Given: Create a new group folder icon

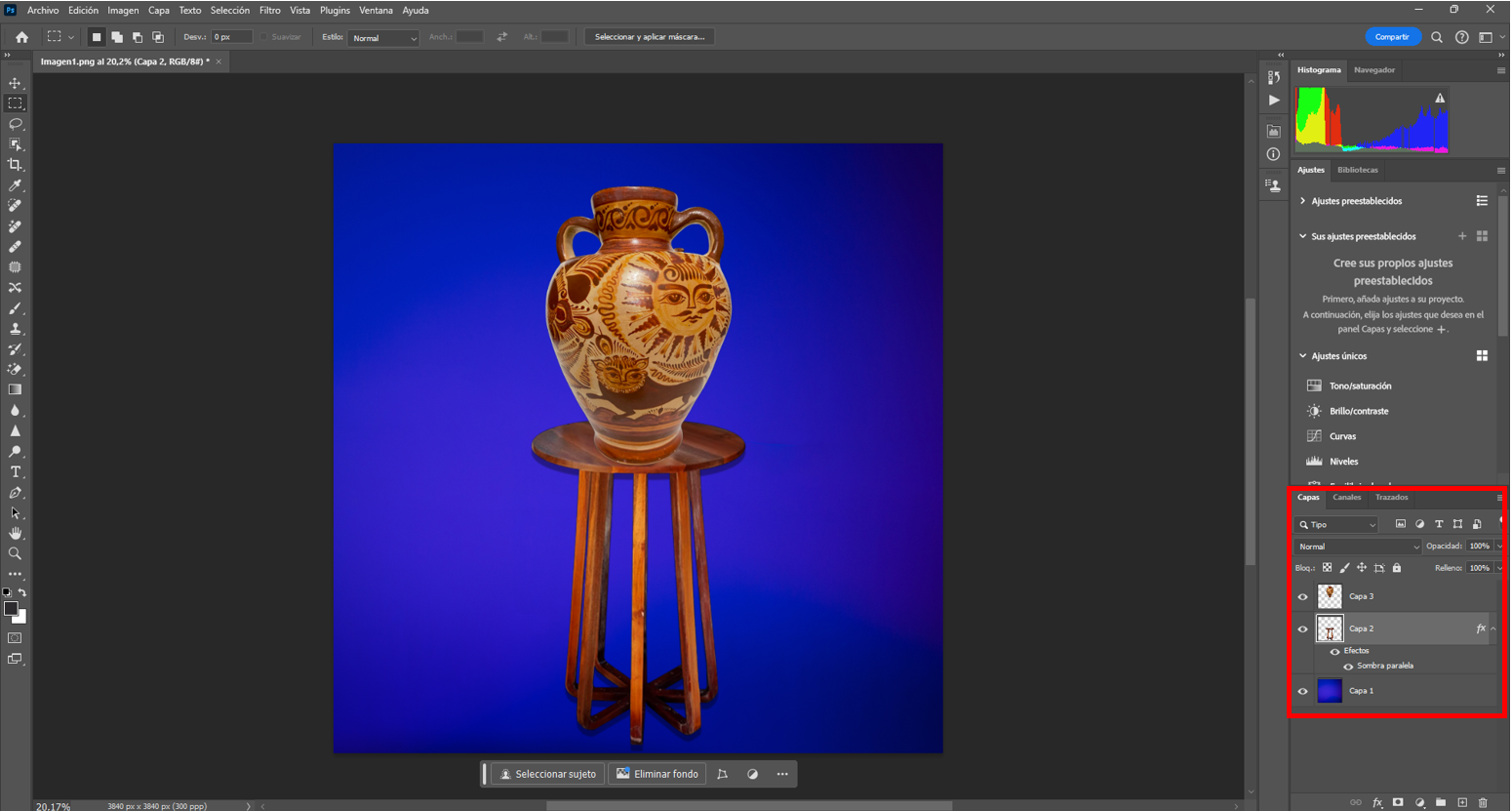Looking at the screenshot, I should tap(1441, 802).
